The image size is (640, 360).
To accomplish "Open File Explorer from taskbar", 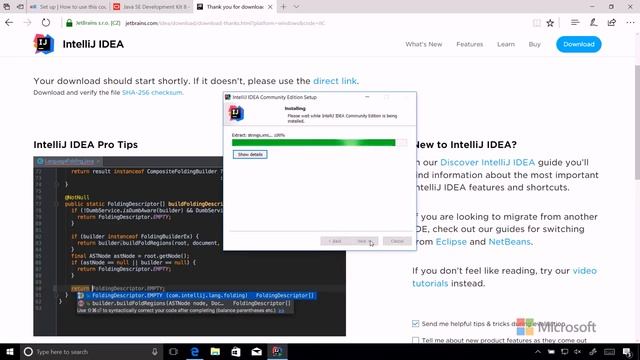I will click(x=216, y=351).
